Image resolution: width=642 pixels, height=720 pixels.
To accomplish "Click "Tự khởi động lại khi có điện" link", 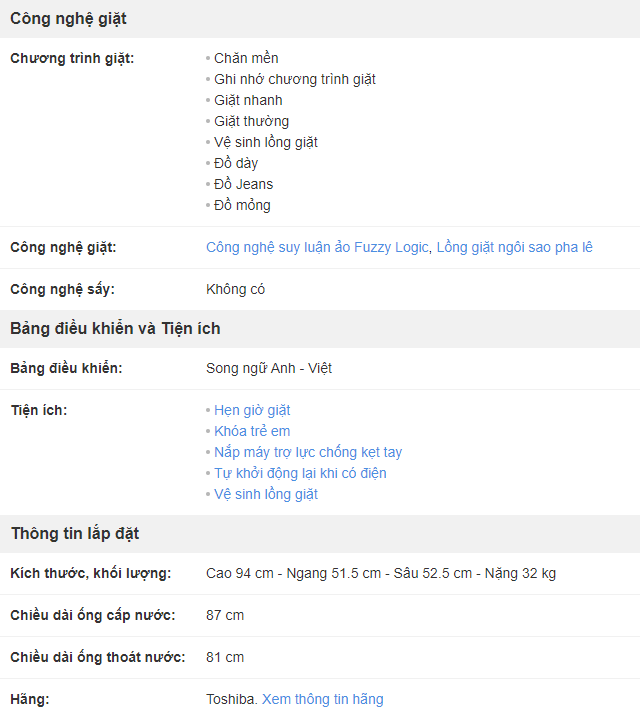I will click(x=300, y=473).
